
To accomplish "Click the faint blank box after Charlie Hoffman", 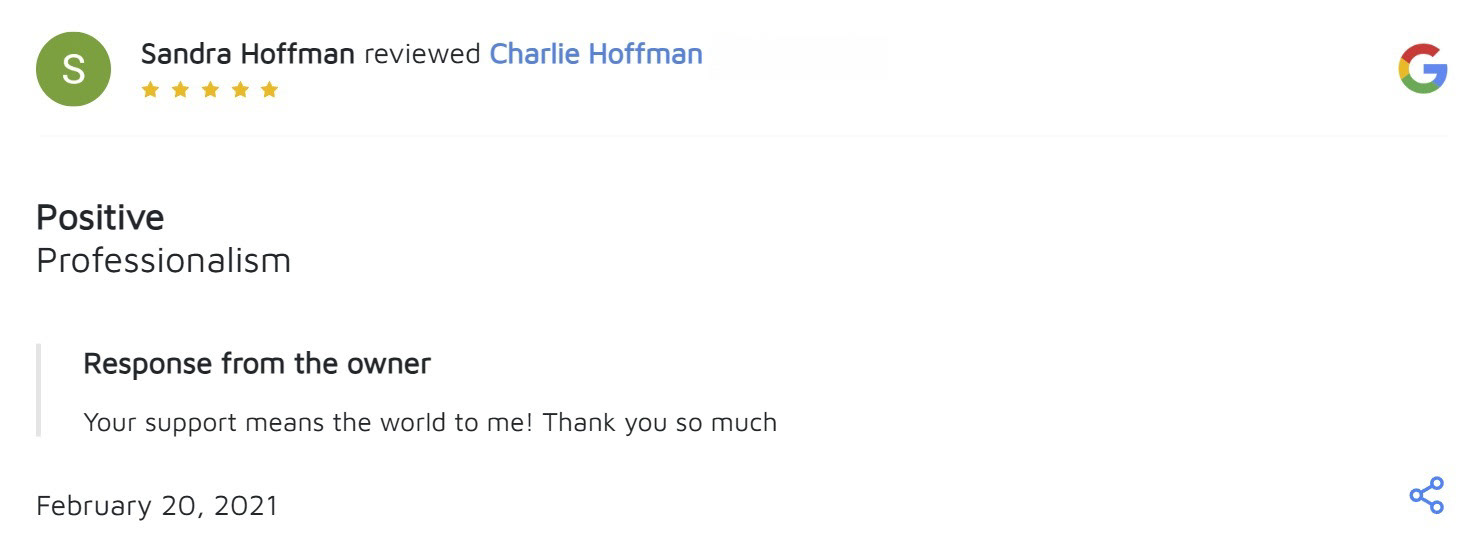I will (797, 56).
